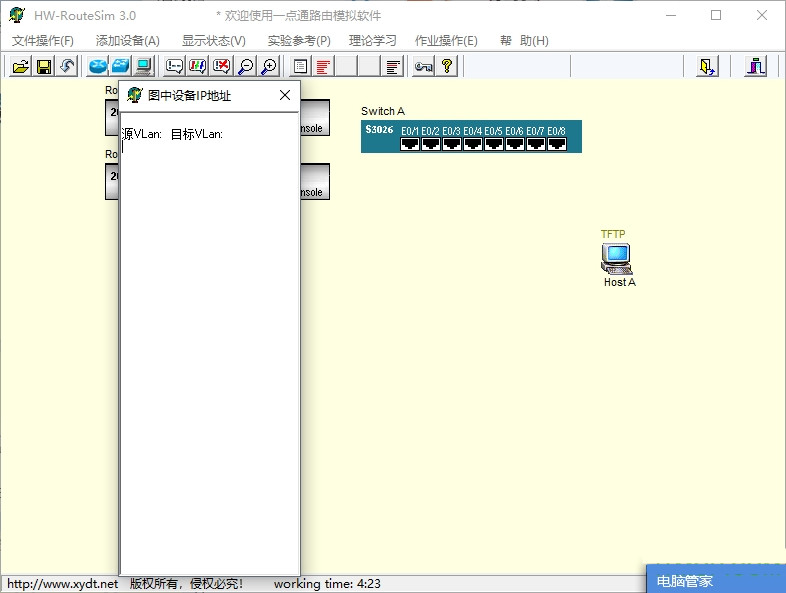This screenshot has width=786, height=593.
Task: Close the 图中设备IP地址 dialog
Action: coord(285,95)
